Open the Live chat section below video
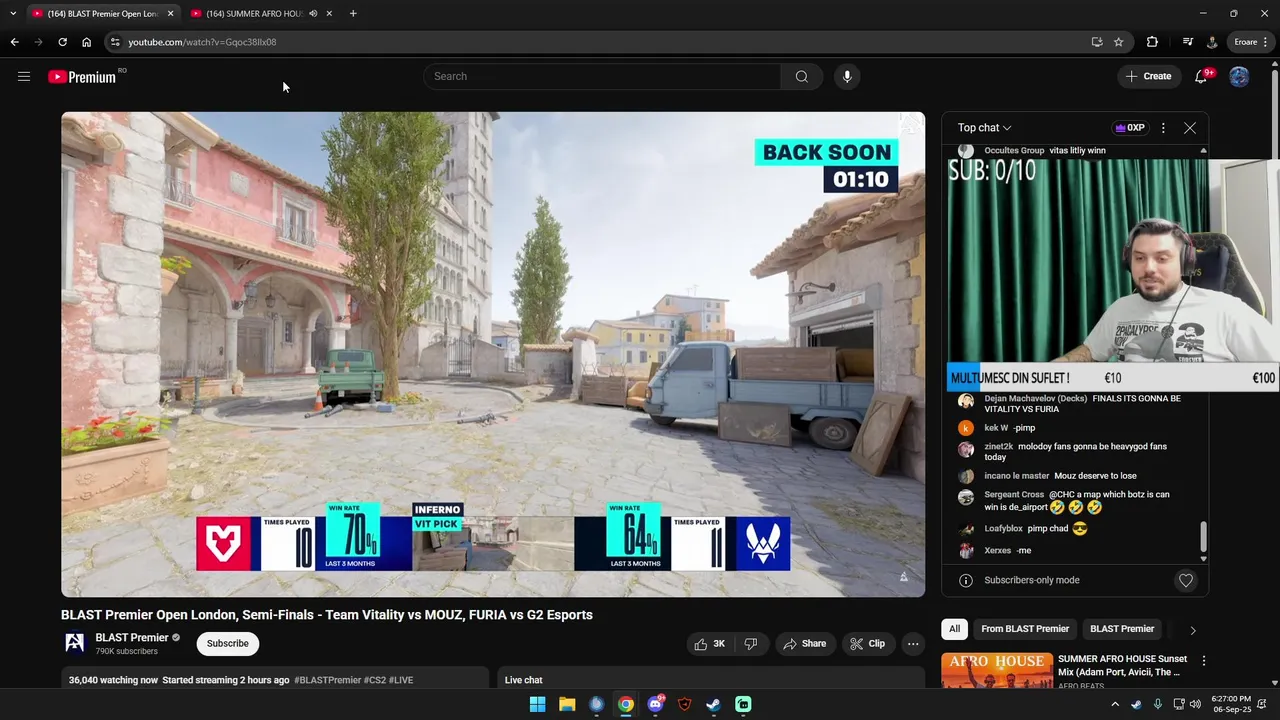Screen dimensions: 1280x720 pyautogui.click(x=711, y=680)
